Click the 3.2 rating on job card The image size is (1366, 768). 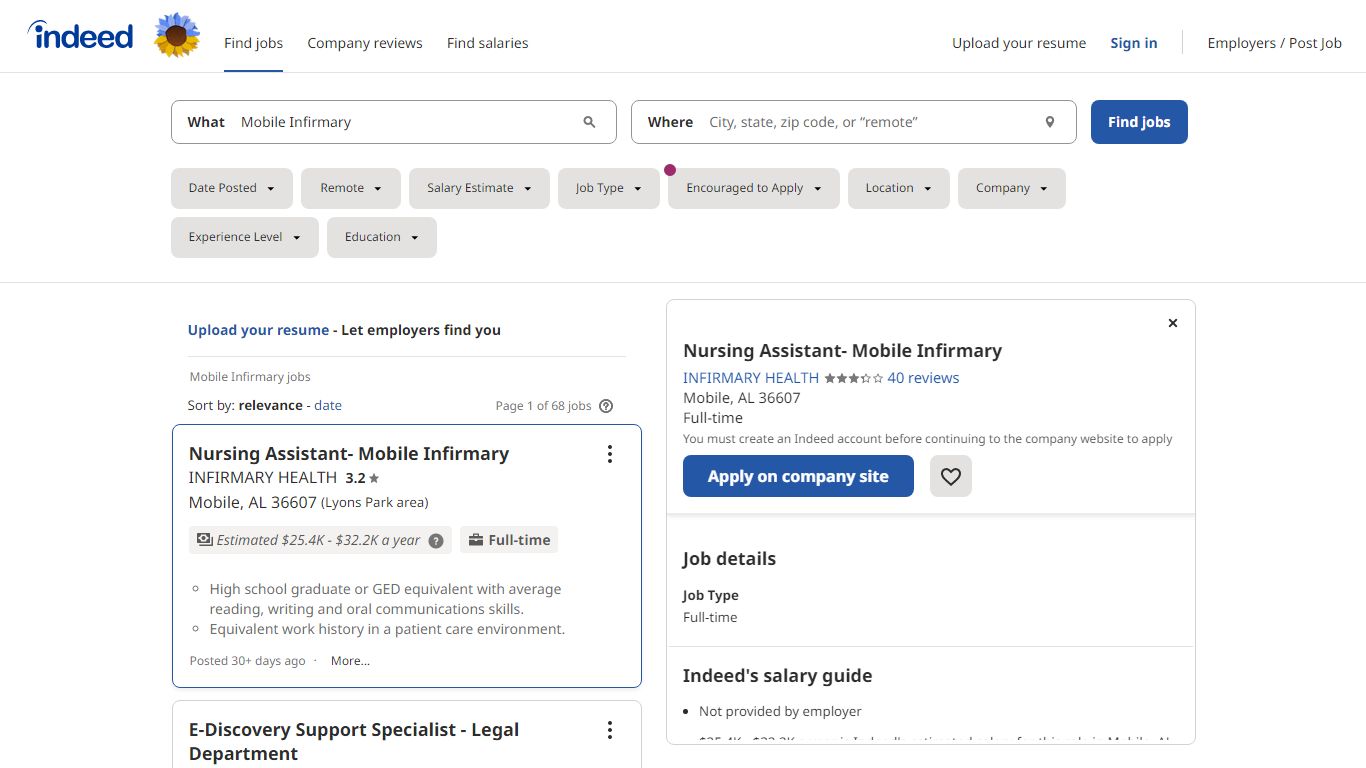coord(362,478)
